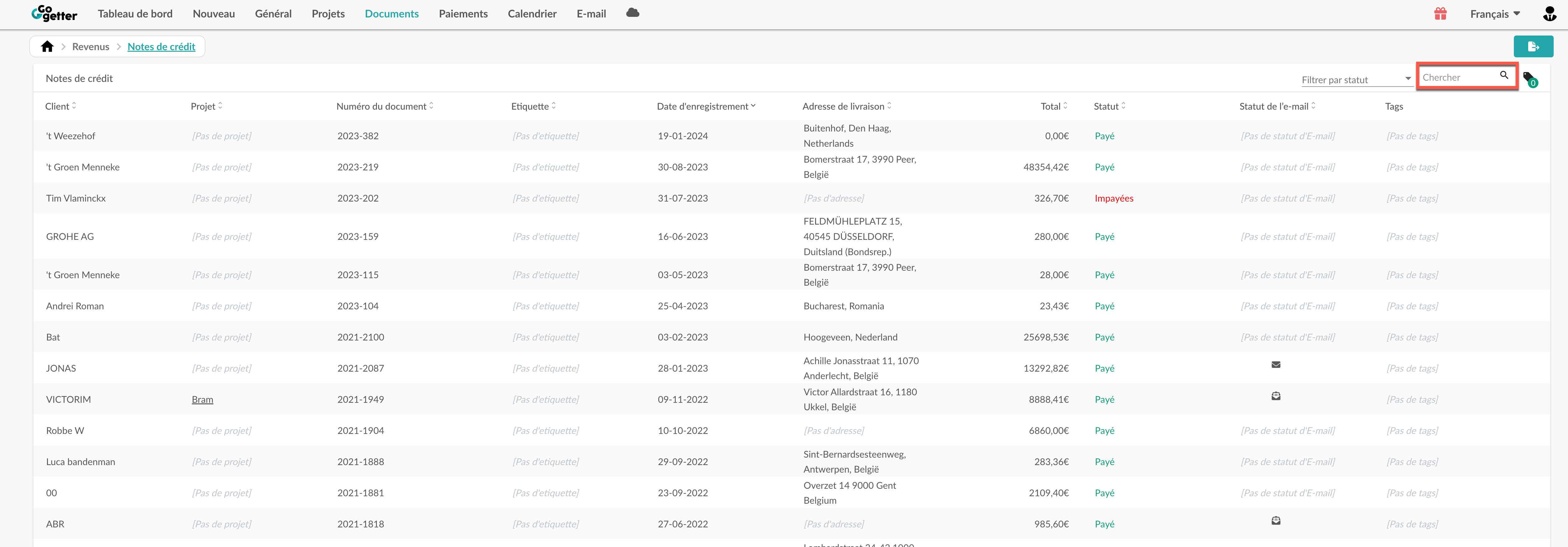Sort by Numéro du document arrows
The image size is (1568, 547).
(x=432, y=106)
